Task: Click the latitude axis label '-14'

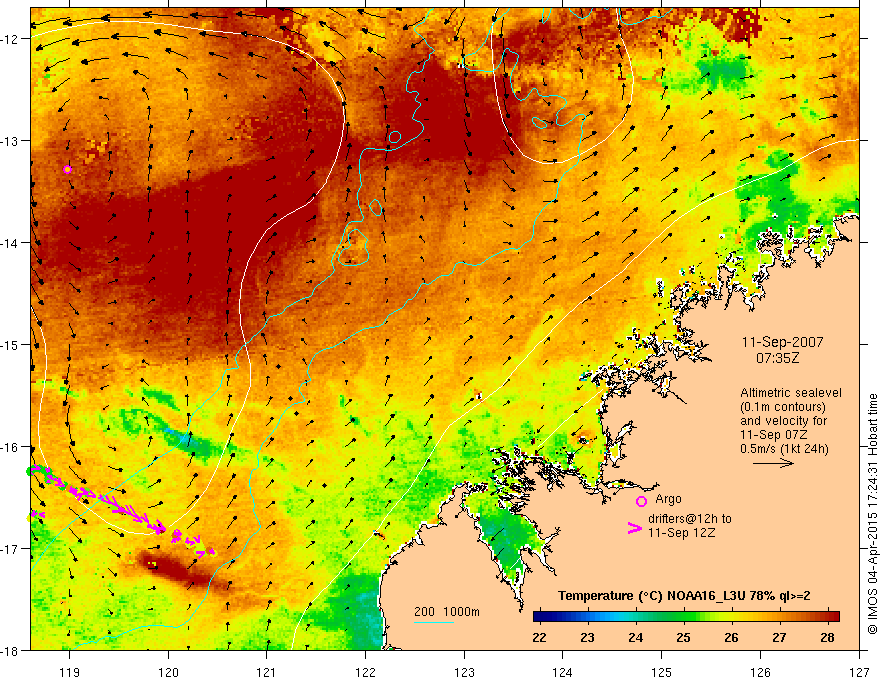Action: tap(11, 243)
